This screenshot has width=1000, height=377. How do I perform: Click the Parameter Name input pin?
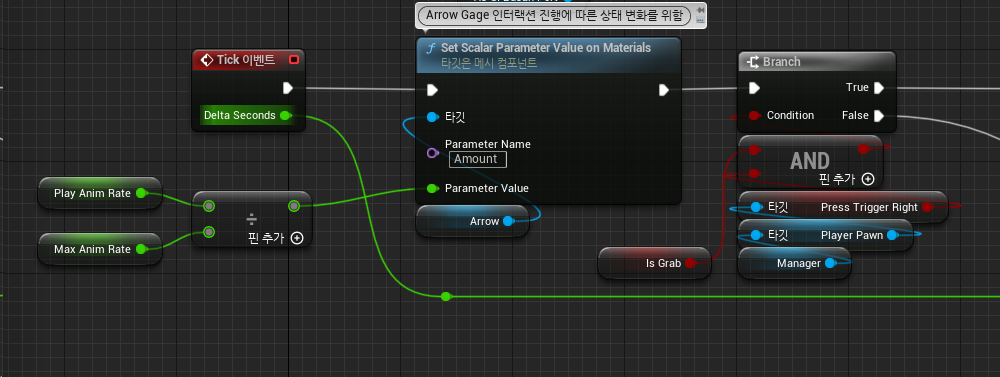[x=432, y=153]
